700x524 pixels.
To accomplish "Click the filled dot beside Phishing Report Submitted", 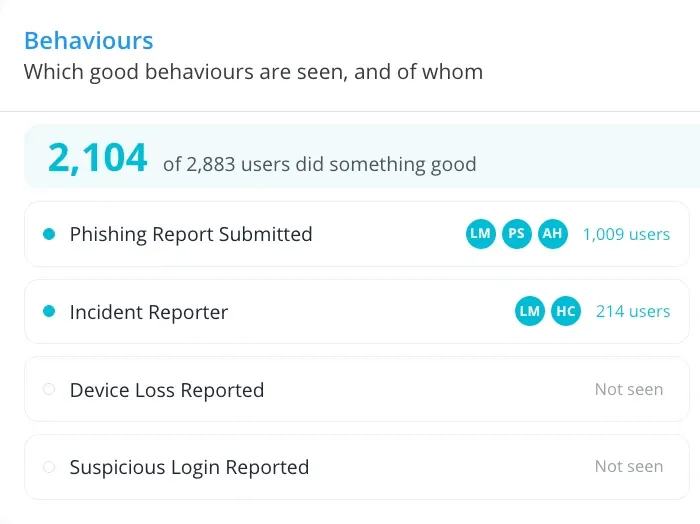I will (x=49, y=234).
